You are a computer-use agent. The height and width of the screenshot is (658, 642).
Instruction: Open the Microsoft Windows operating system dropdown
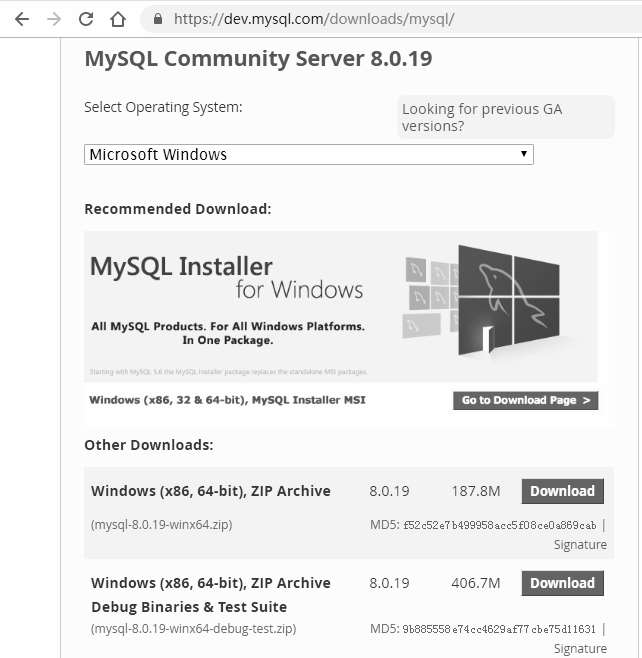309,154
